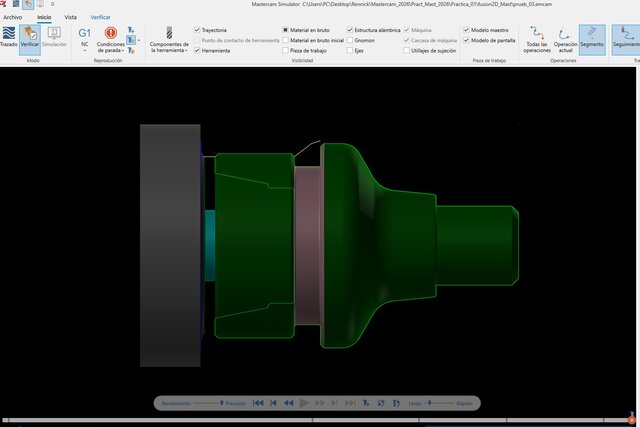Image resolution: width=640 pixels, height=427 pixels.
Task: Open arrow next to highlighted playback-option icon
Action: pyautogui.click(x=139, y=40)
